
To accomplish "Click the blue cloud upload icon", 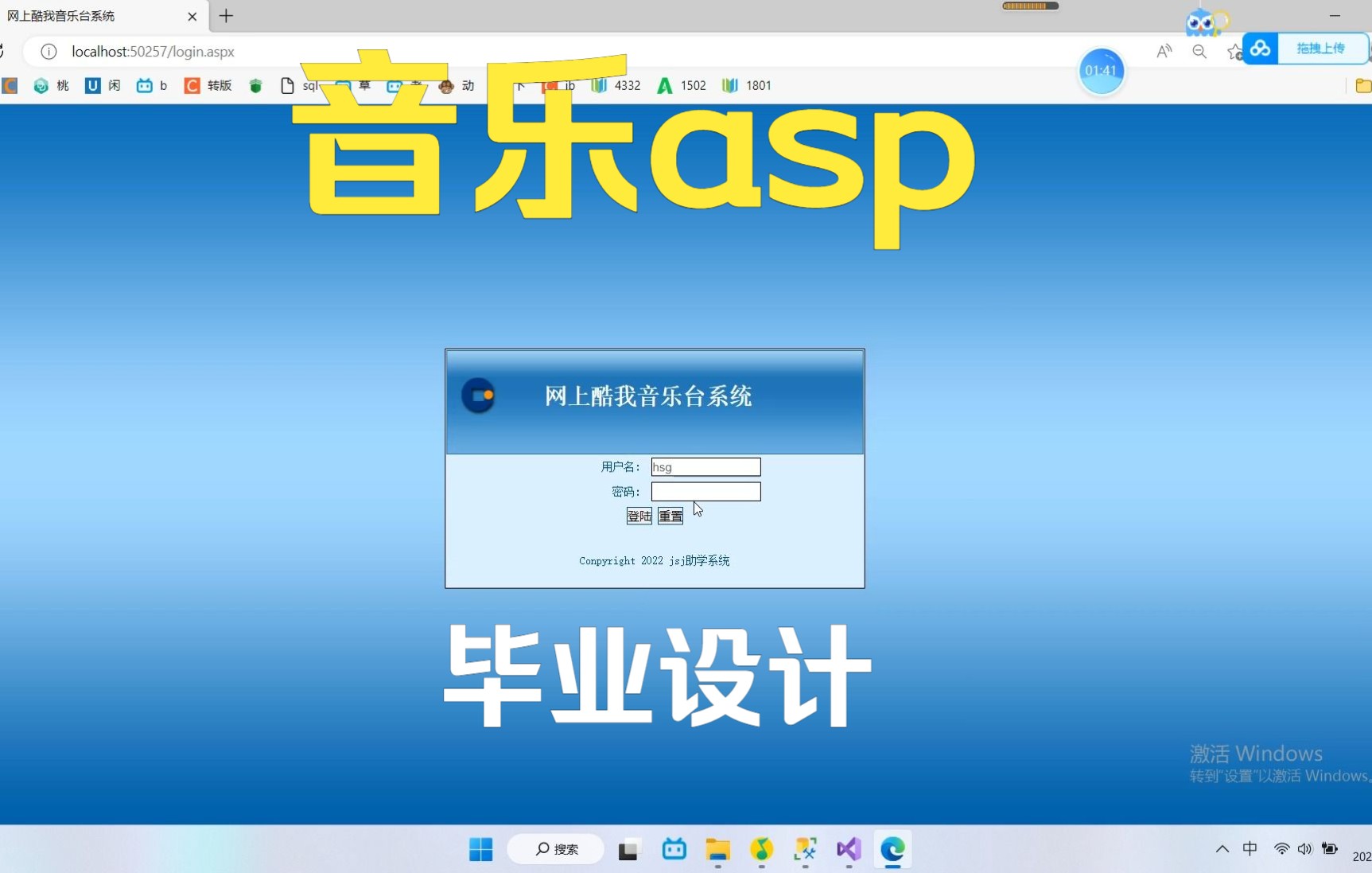I will tap(1260, 49).
